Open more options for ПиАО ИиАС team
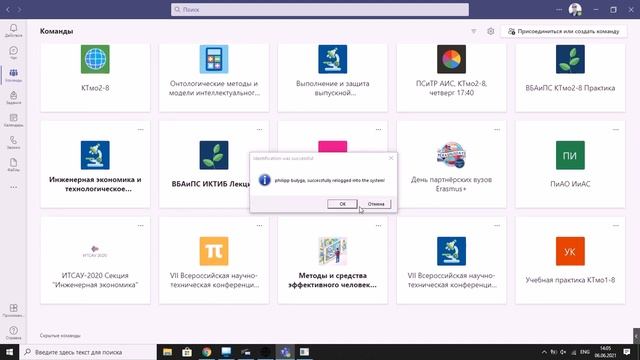The width and height of the screenshot is (640, 360). pyautogui.click(x=616, y=129)
